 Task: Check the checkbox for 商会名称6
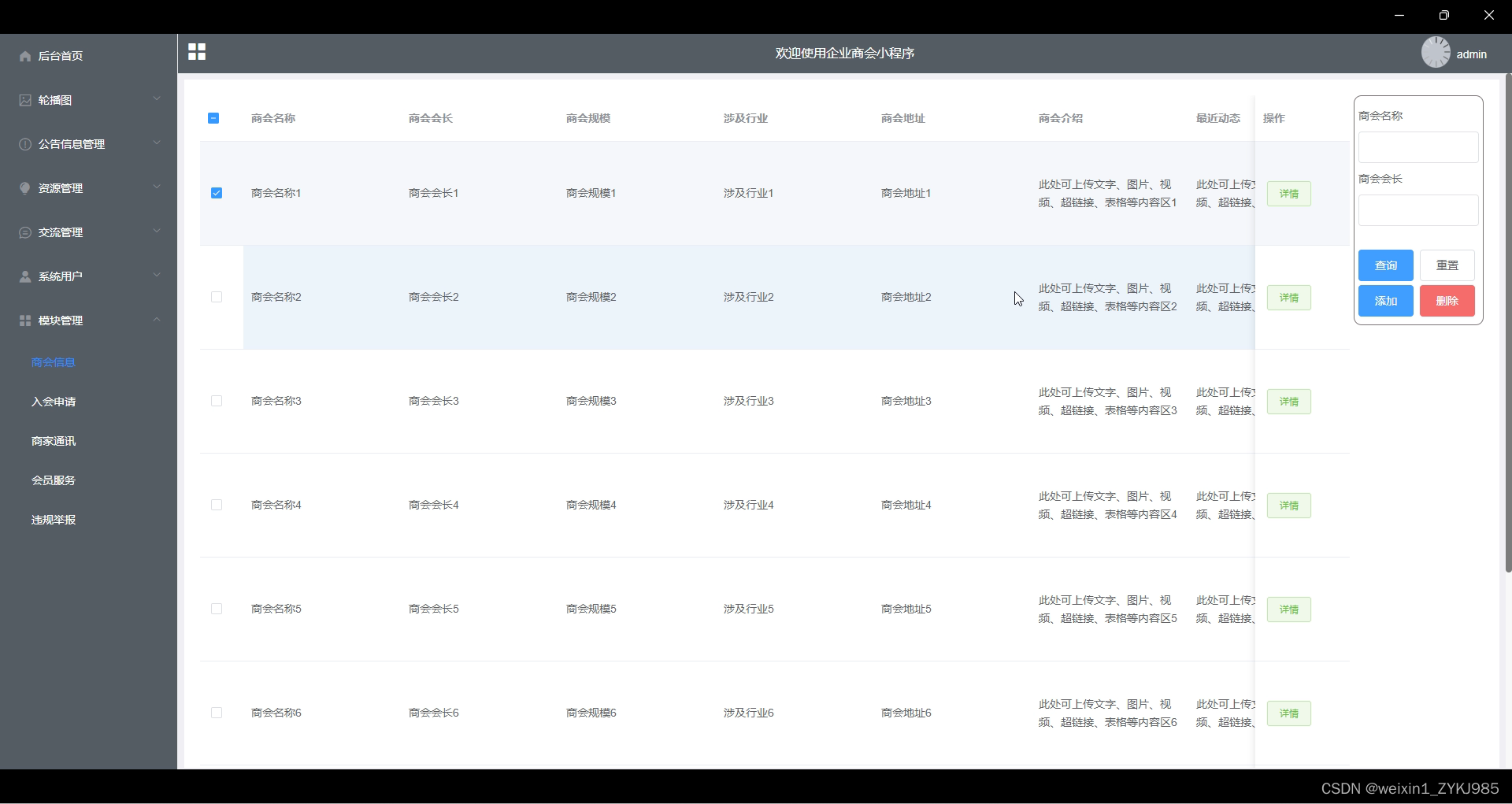(217, 713)
